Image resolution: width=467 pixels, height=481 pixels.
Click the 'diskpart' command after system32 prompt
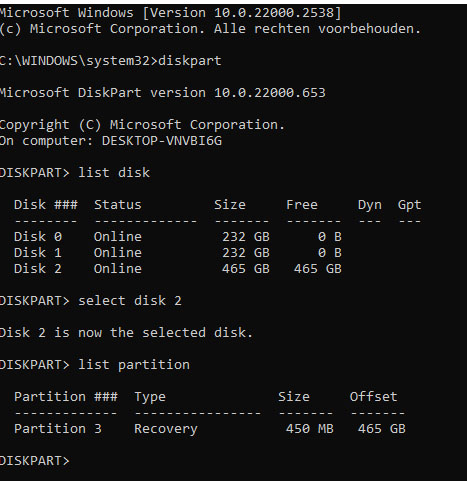tap(190, 61)
